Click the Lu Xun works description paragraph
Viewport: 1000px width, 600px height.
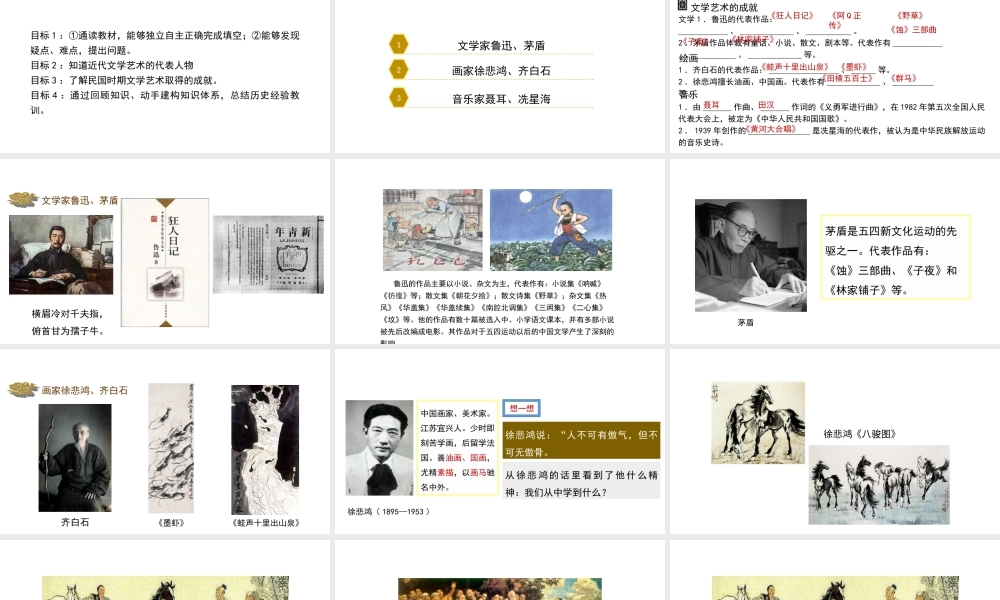[497, 312]
